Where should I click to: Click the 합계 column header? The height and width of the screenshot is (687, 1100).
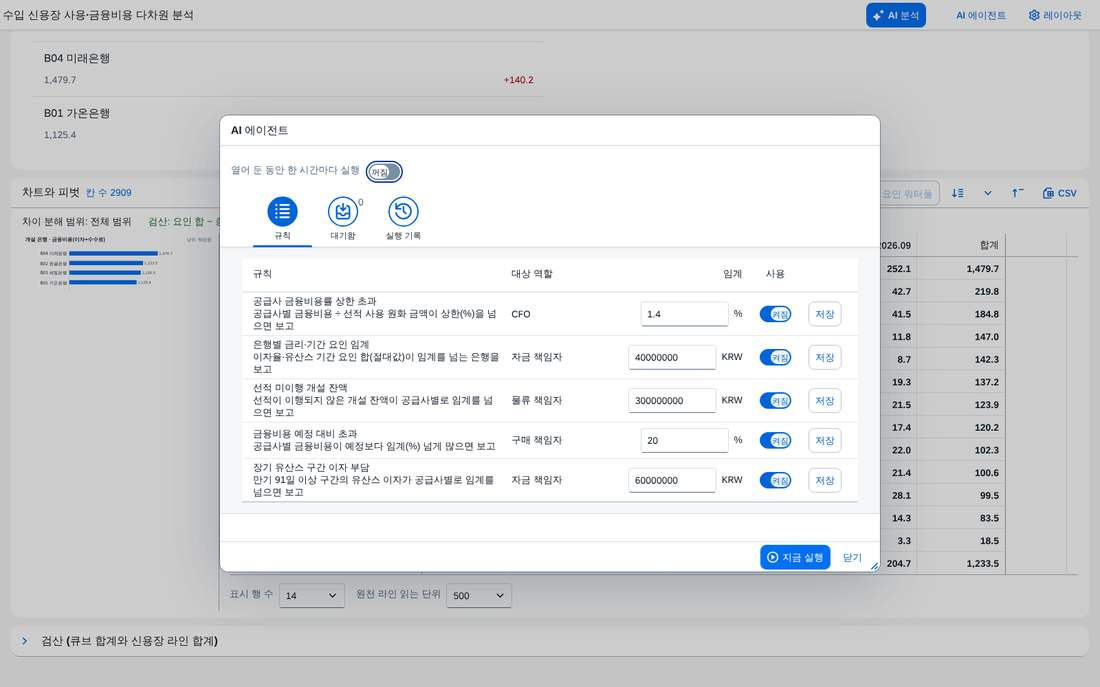pyautogui.click(x=989, y=245)
